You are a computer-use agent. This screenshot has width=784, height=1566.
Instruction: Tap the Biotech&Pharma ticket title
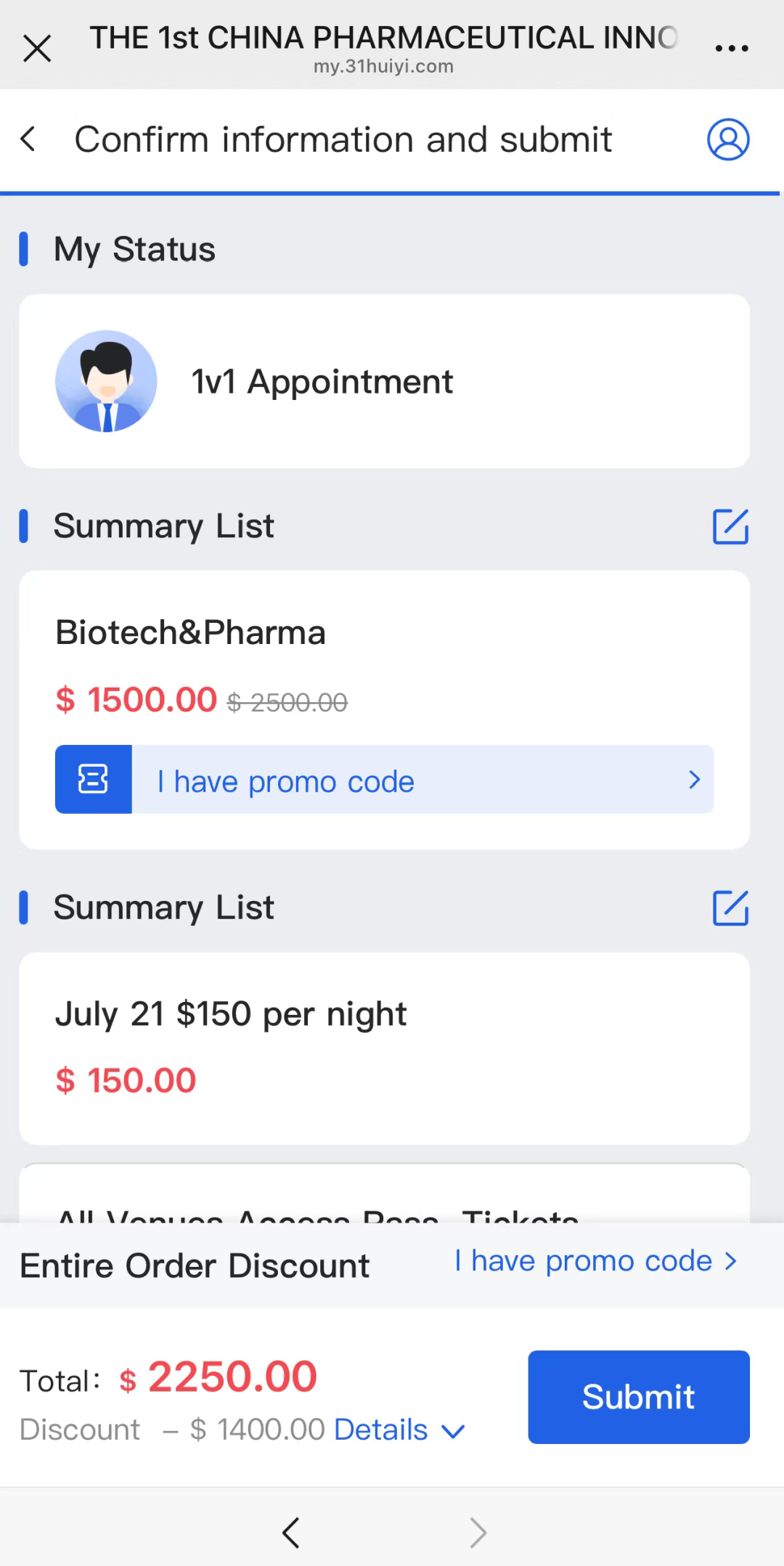click(190, 632)
